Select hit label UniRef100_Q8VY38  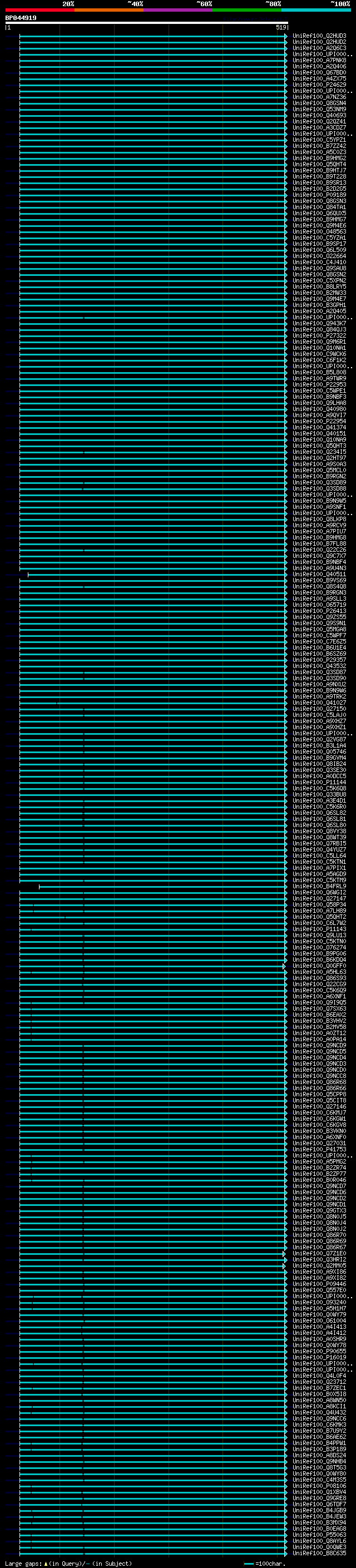(319, 831)
